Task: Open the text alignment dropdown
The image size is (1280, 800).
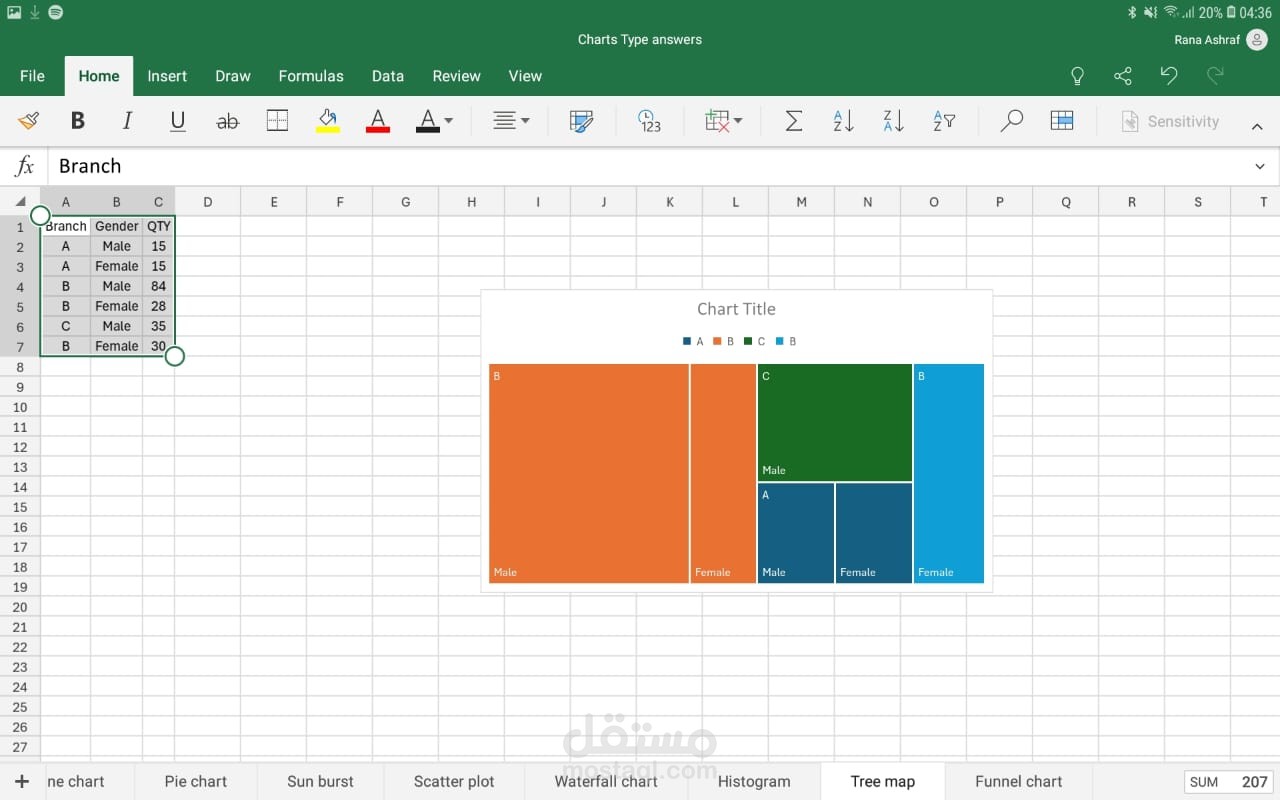Action: [511, 121]
